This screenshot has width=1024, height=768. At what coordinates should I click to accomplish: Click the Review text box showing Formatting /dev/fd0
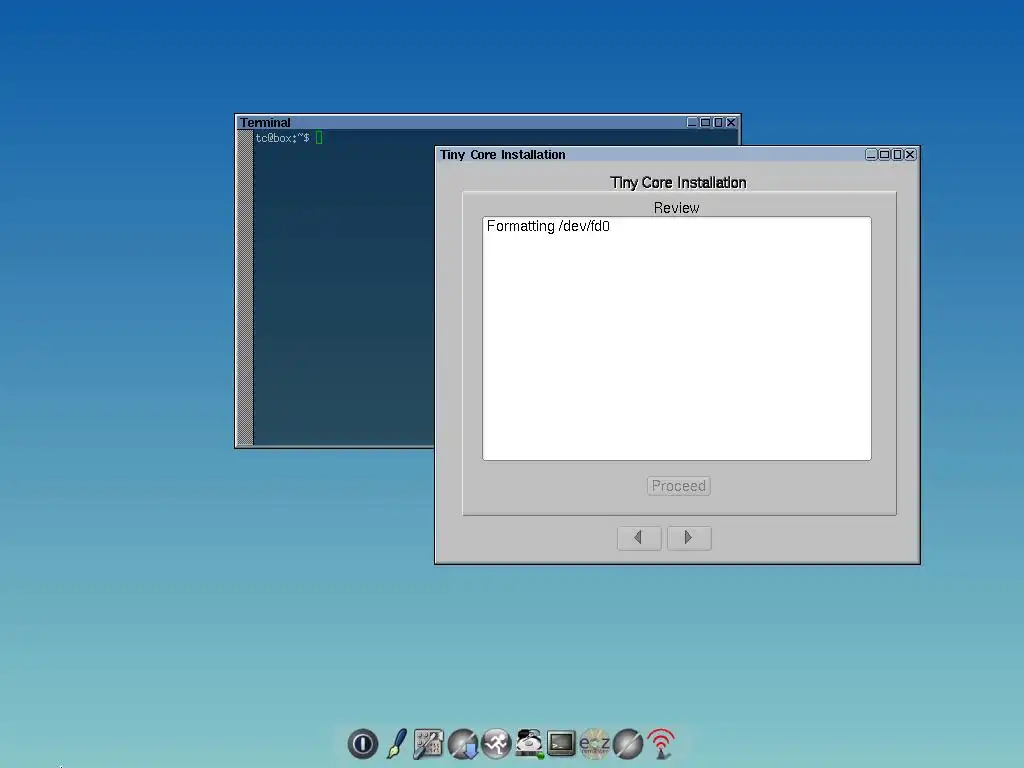677,338
